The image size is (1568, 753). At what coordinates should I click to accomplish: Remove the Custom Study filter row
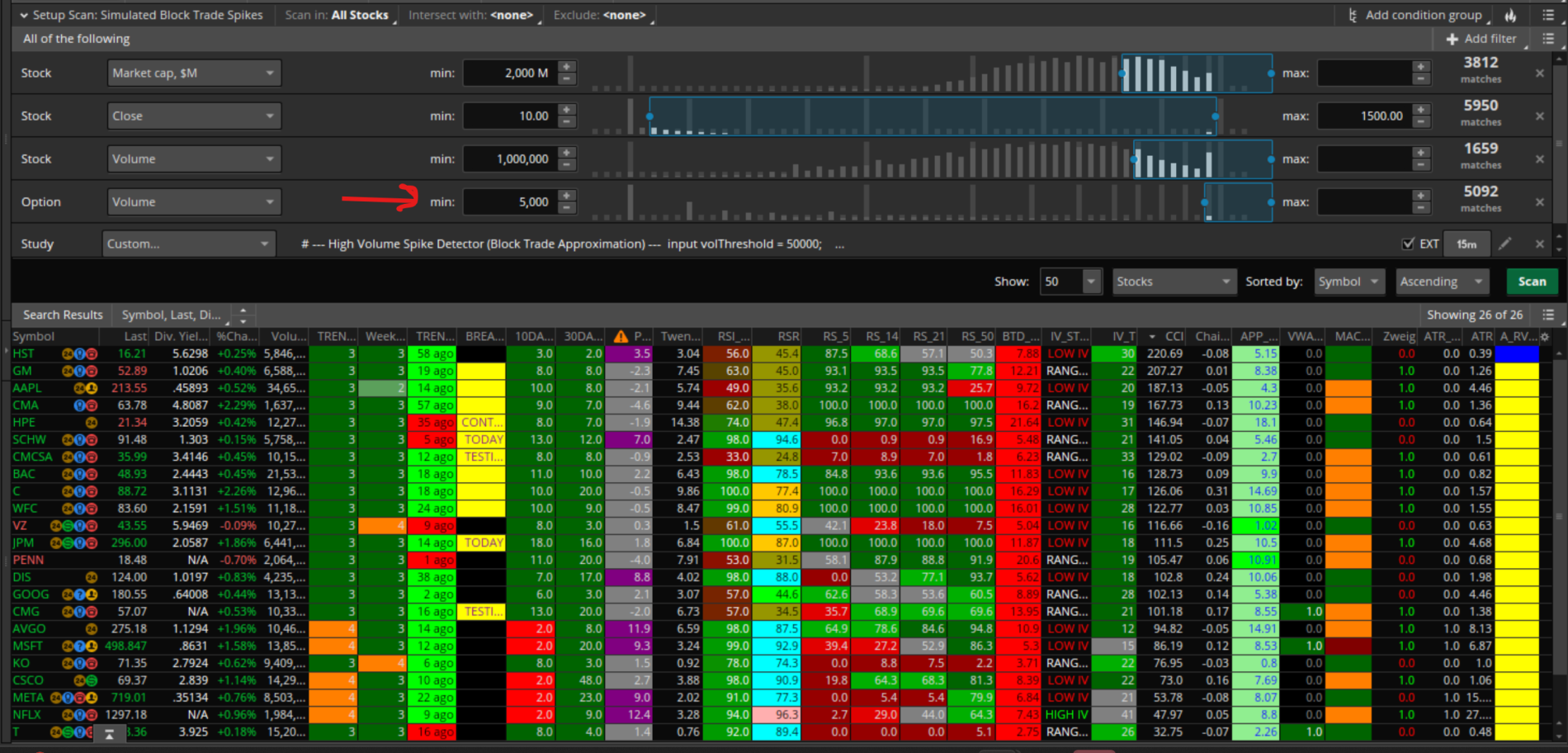click(1540, 244)
